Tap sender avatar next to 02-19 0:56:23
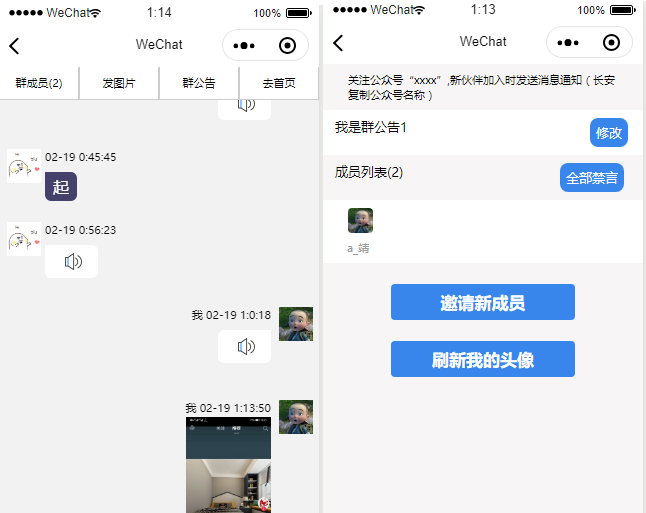646x513 pixels. [x=24, y=239]
